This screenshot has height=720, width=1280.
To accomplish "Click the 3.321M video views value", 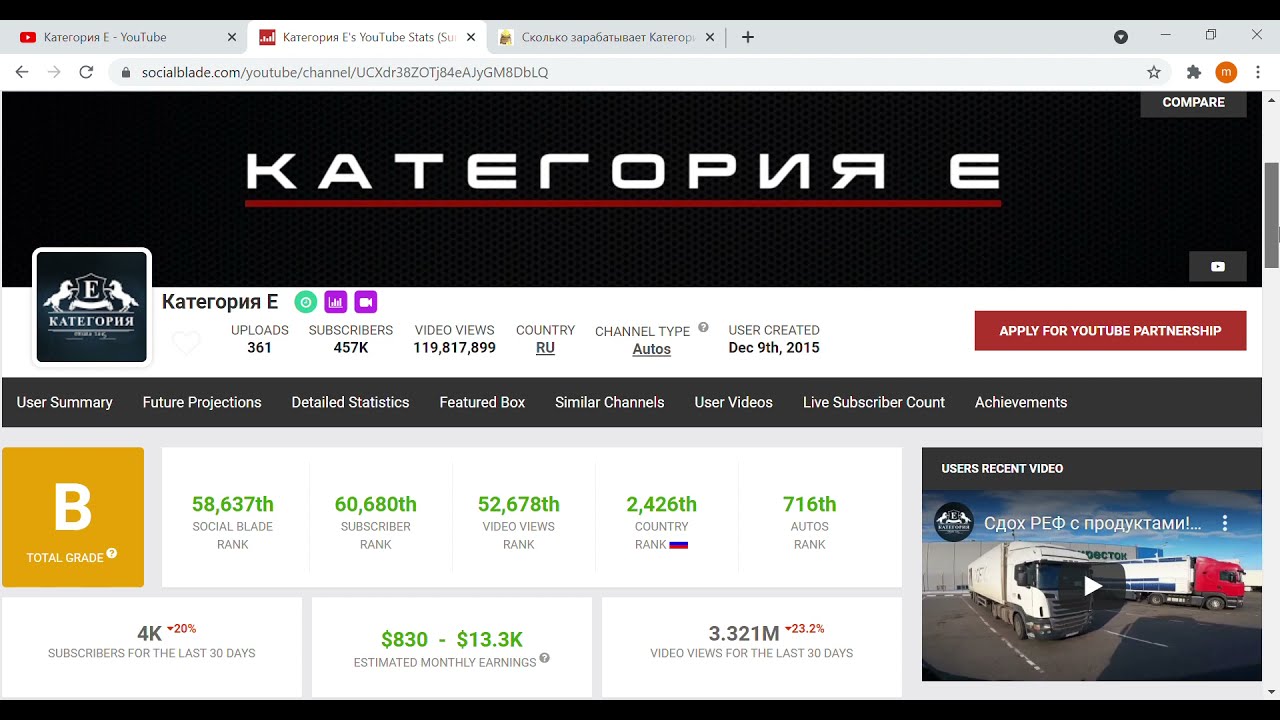I will [744, 633].
